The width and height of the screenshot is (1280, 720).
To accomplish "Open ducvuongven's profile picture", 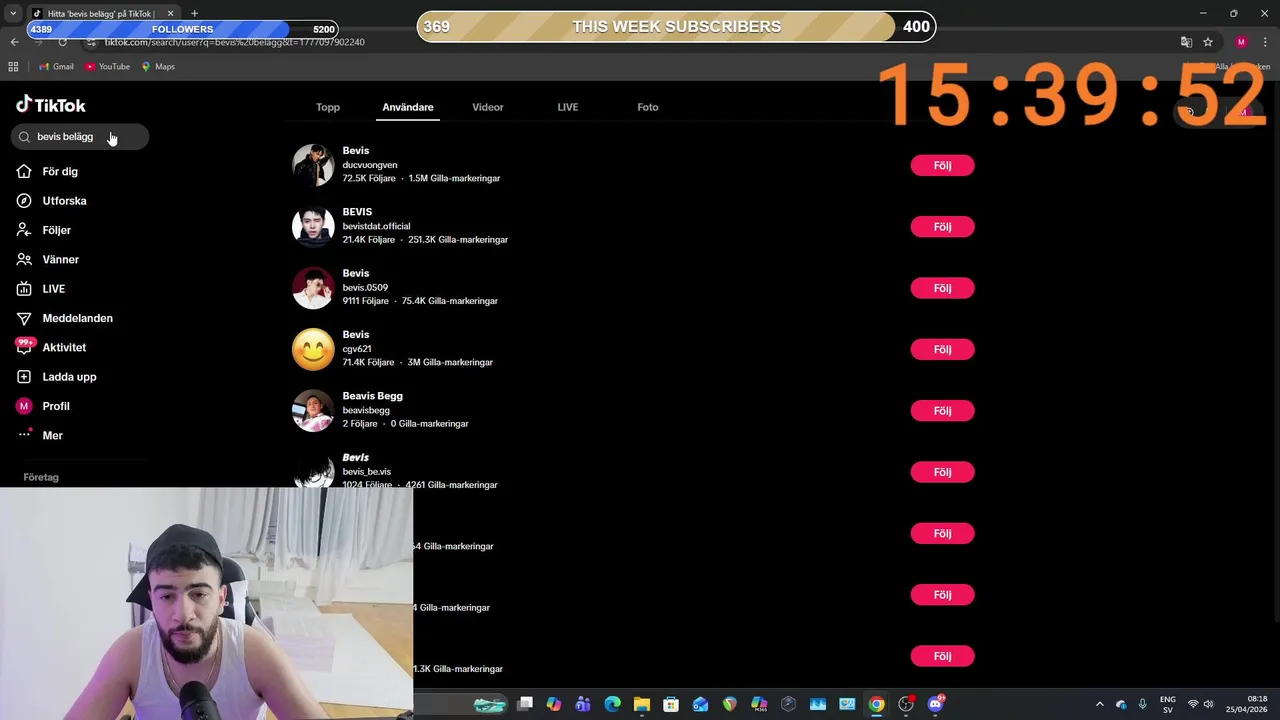I will (x=313, y=165).
